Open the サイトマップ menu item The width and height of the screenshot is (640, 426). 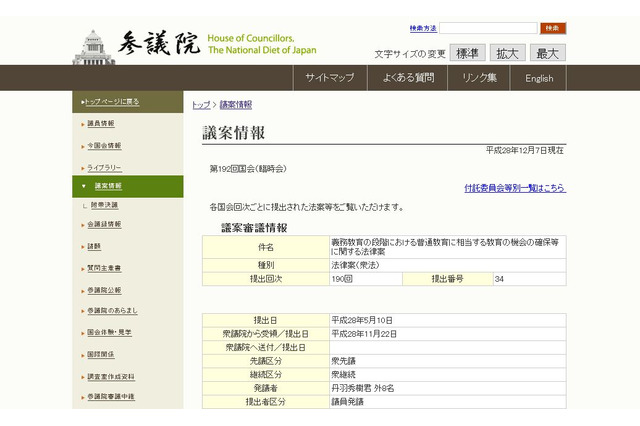click(x=330, y=78)
